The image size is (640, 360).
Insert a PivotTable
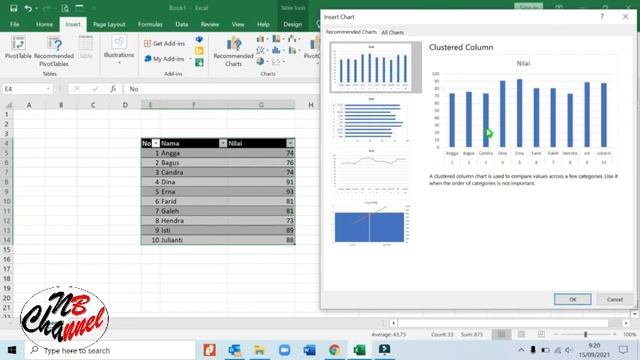click(18, 48)
